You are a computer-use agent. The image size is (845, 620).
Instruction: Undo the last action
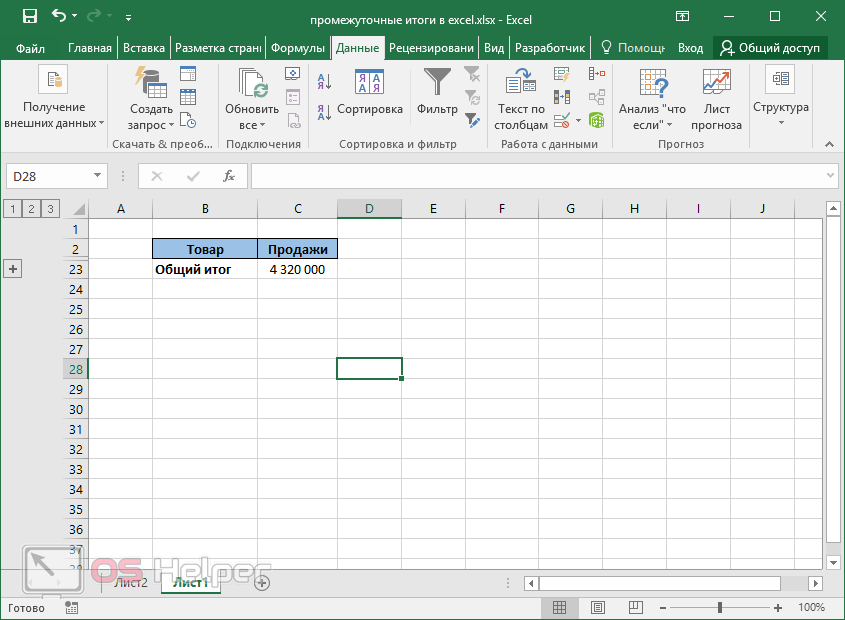point(59,16)
